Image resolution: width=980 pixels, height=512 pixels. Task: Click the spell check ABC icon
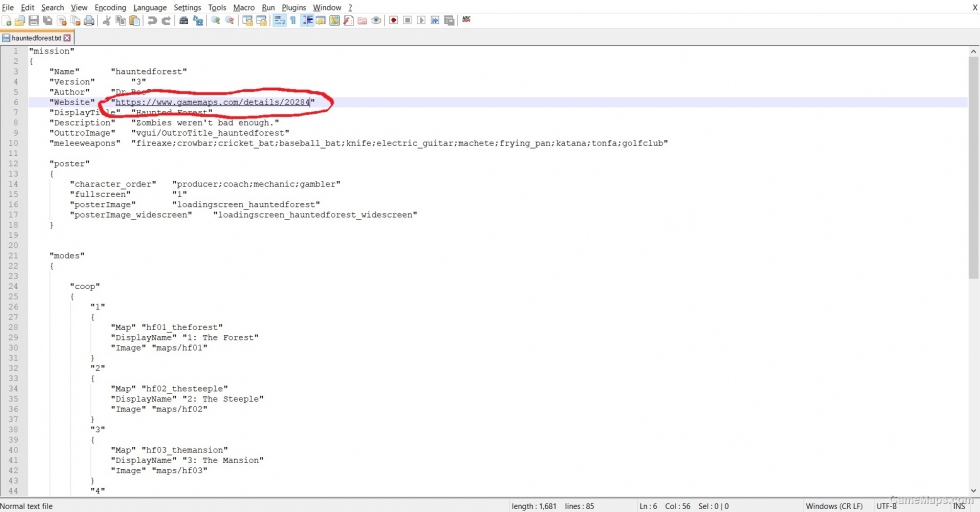pos(466,20)
